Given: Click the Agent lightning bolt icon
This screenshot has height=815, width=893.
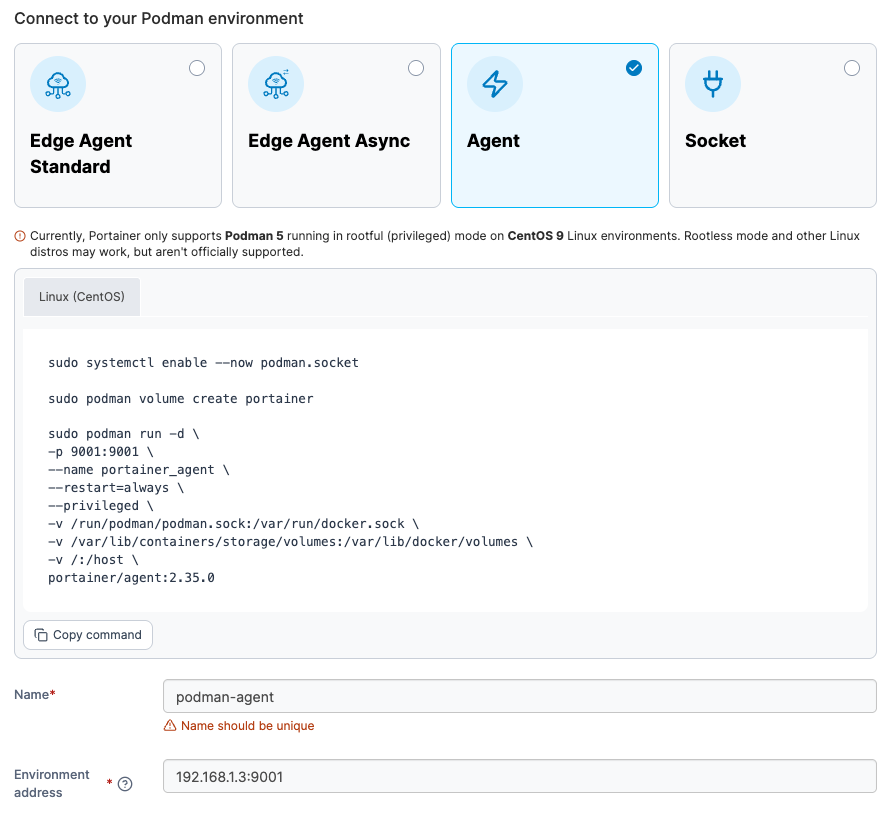Looking at the screenshot, I should tap(495, 84).
